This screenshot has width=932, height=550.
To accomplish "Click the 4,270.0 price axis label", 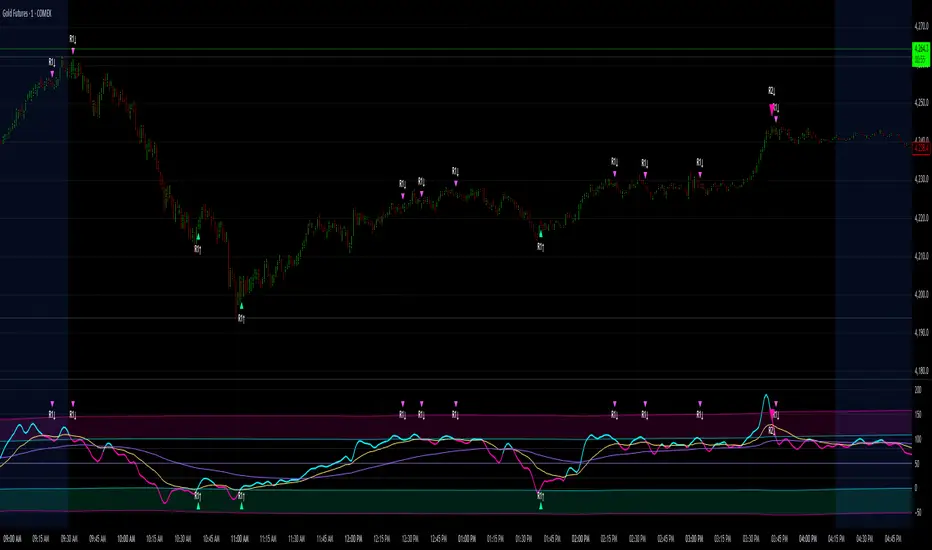I will click(x=921, y=26).
